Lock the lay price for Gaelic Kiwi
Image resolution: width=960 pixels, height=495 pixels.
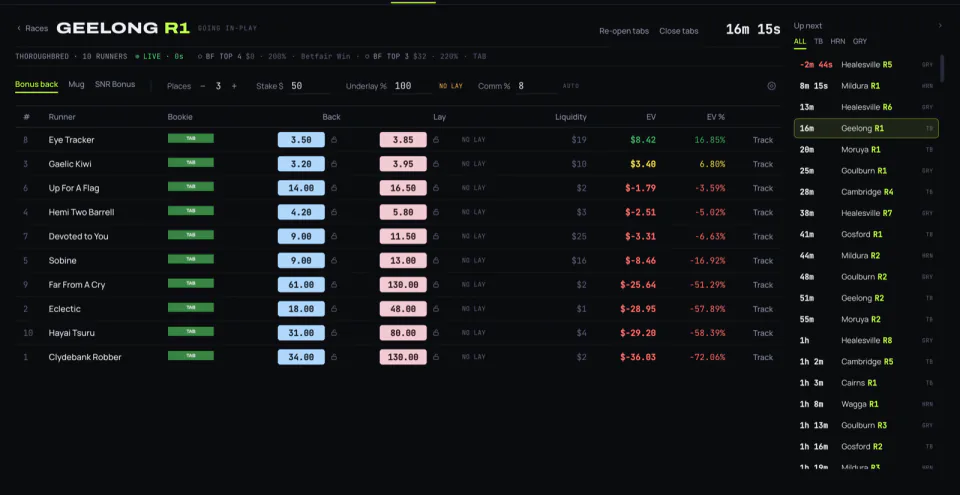pos(435,164)
